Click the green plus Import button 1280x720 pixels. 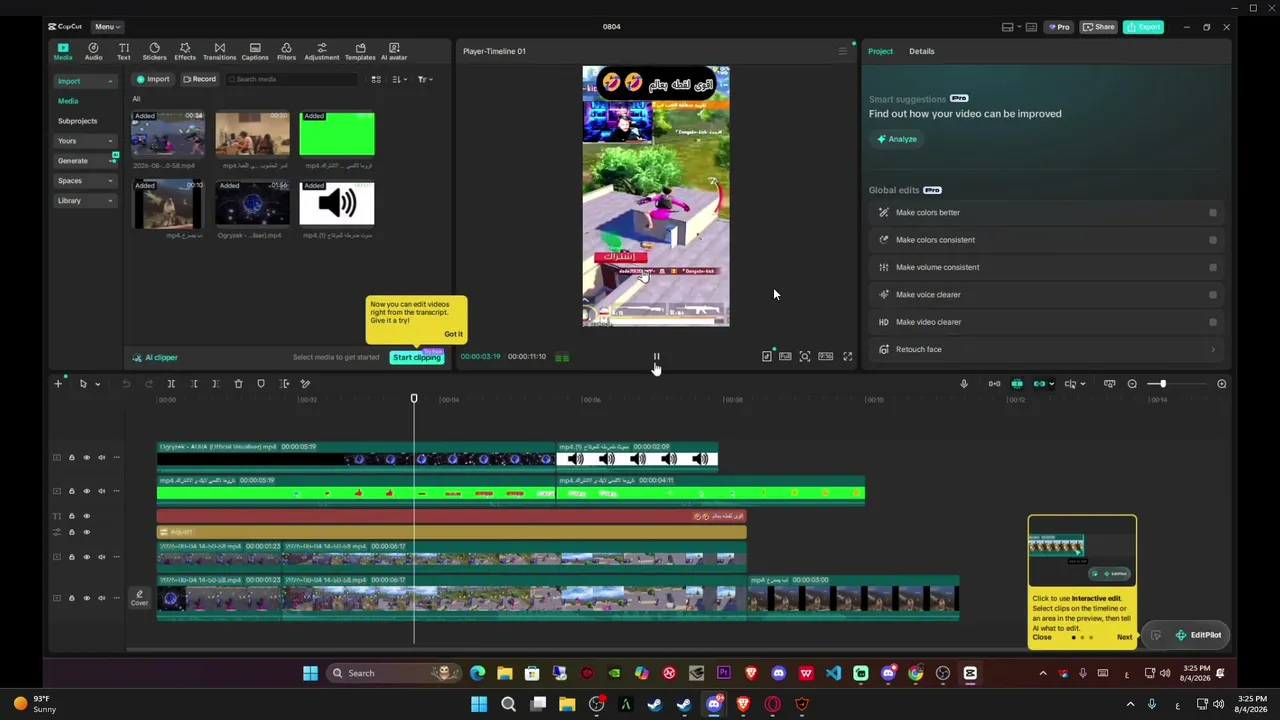pyautogui.click(x=153, y=79)
